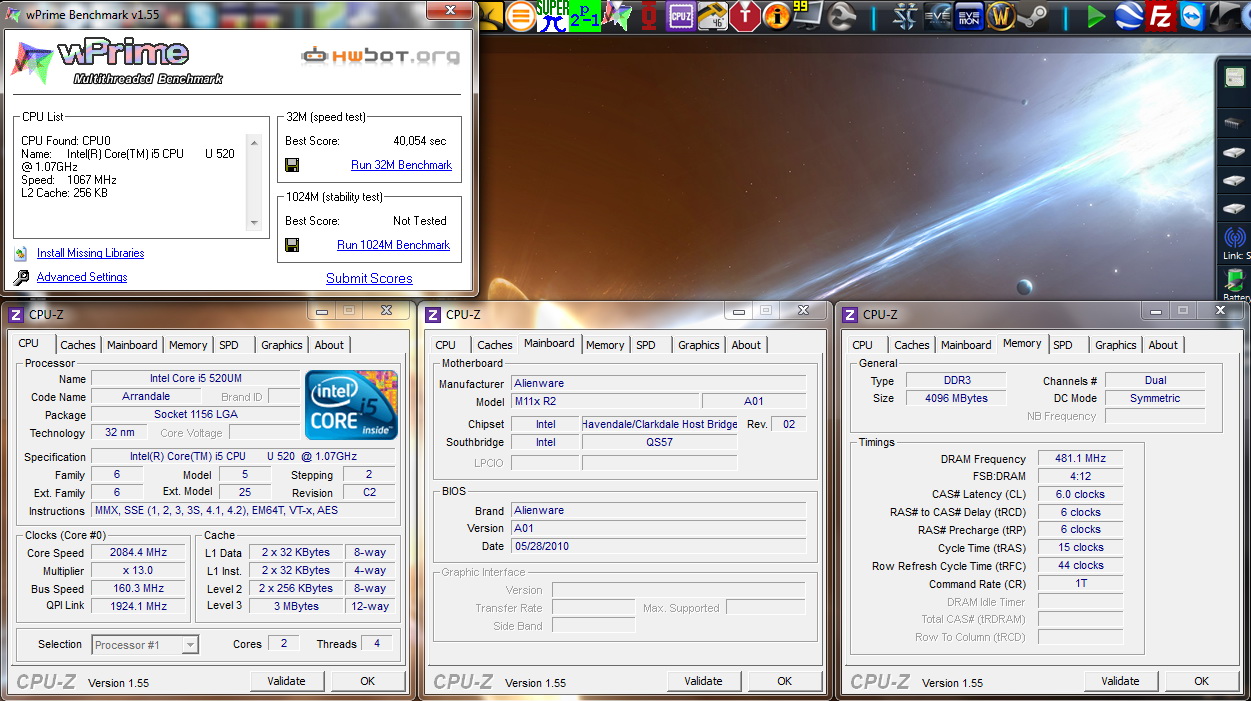Launch StarCraft II from the dock
The height and width of the screenshot is (701, 1251).
point(905,17)
